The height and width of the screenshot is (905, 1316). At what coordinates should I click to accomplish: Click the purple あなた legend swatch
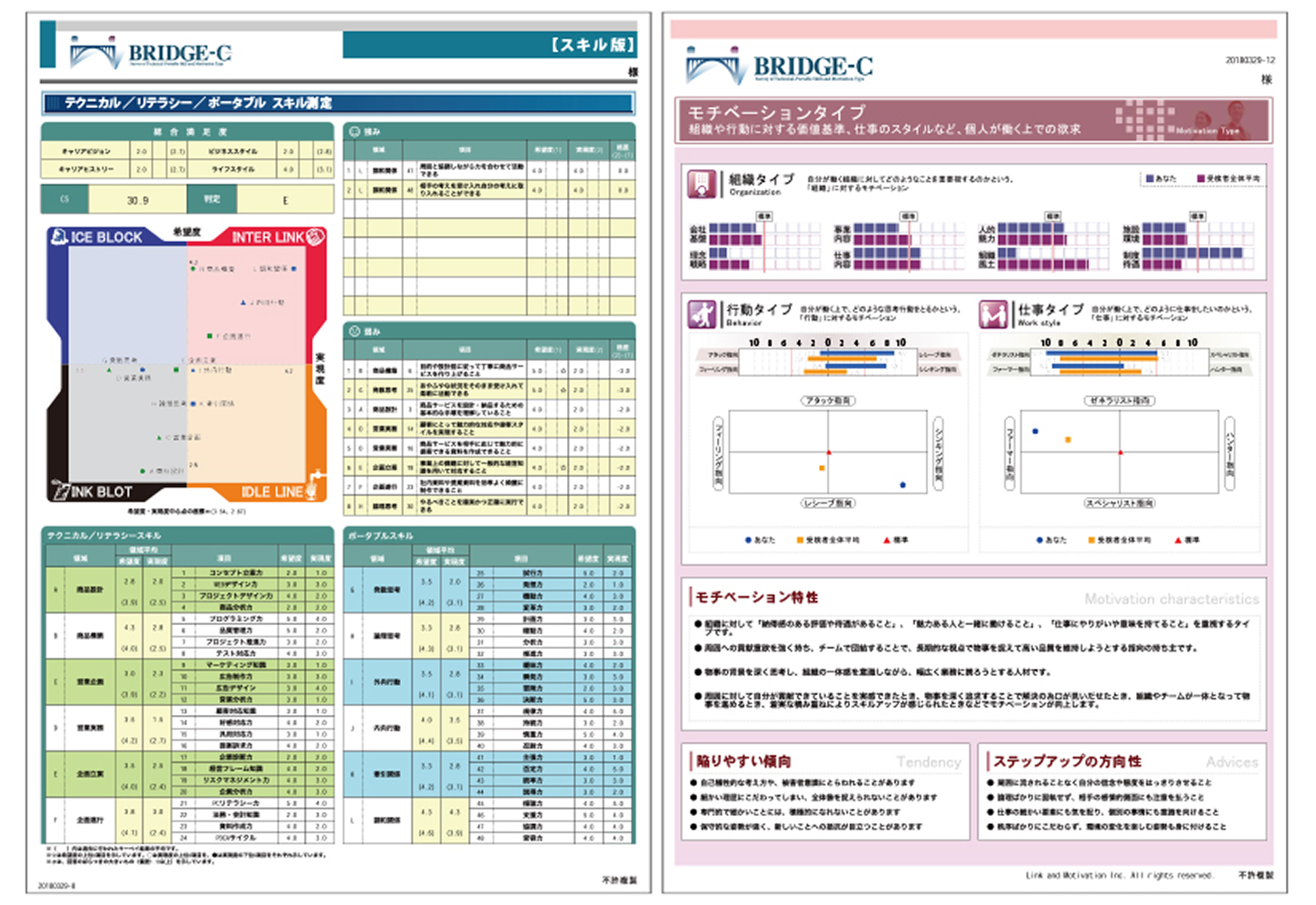[x=1150, y=179]
